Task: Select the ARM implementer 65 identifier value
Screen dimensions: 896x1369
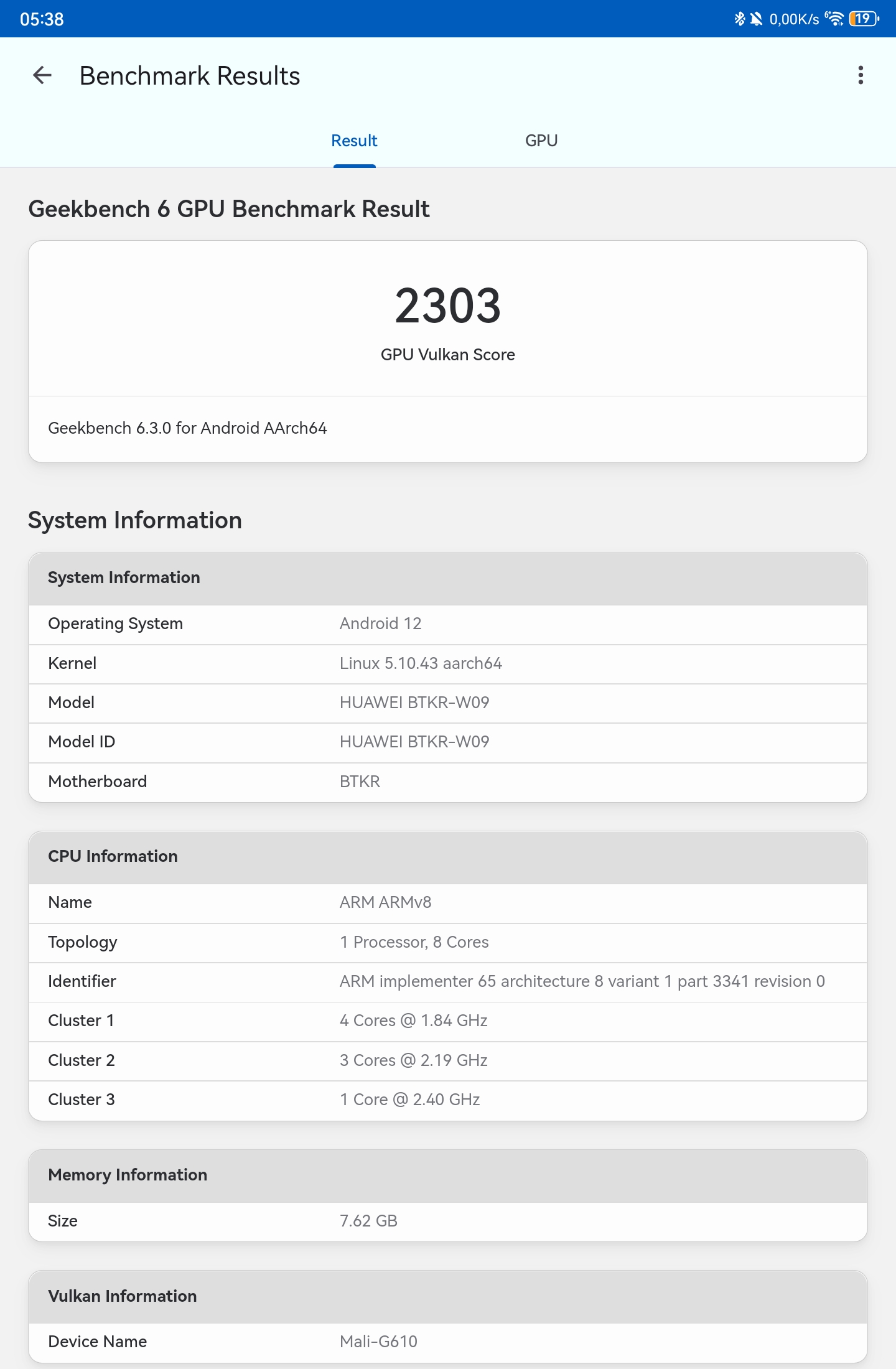Action: click(582, 981)
